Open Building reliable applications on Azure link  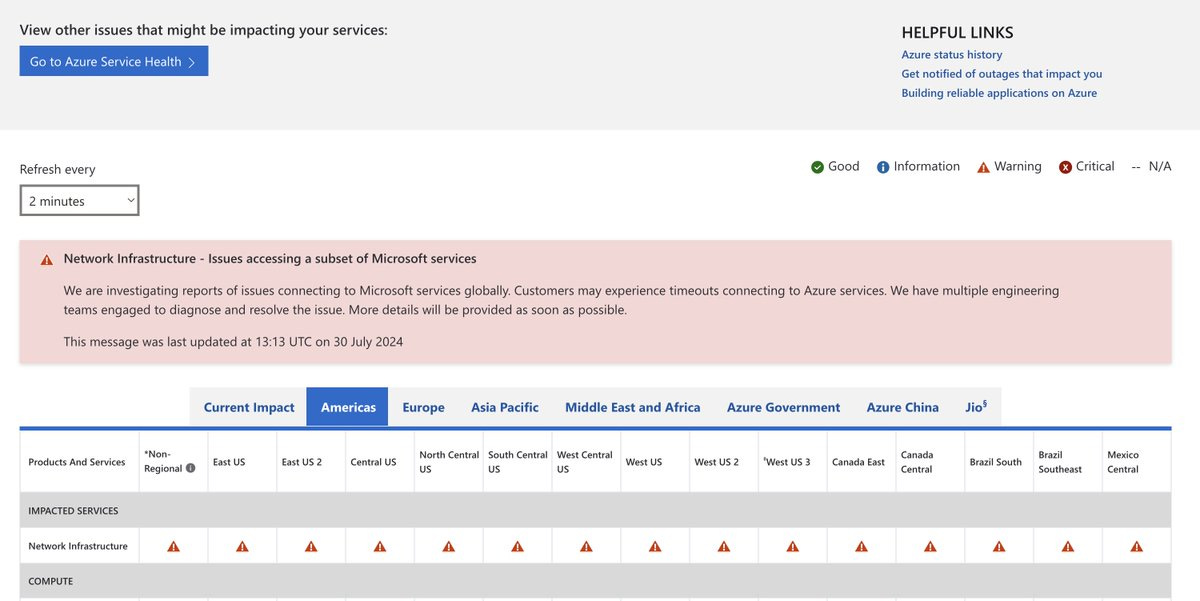(999, 93)
